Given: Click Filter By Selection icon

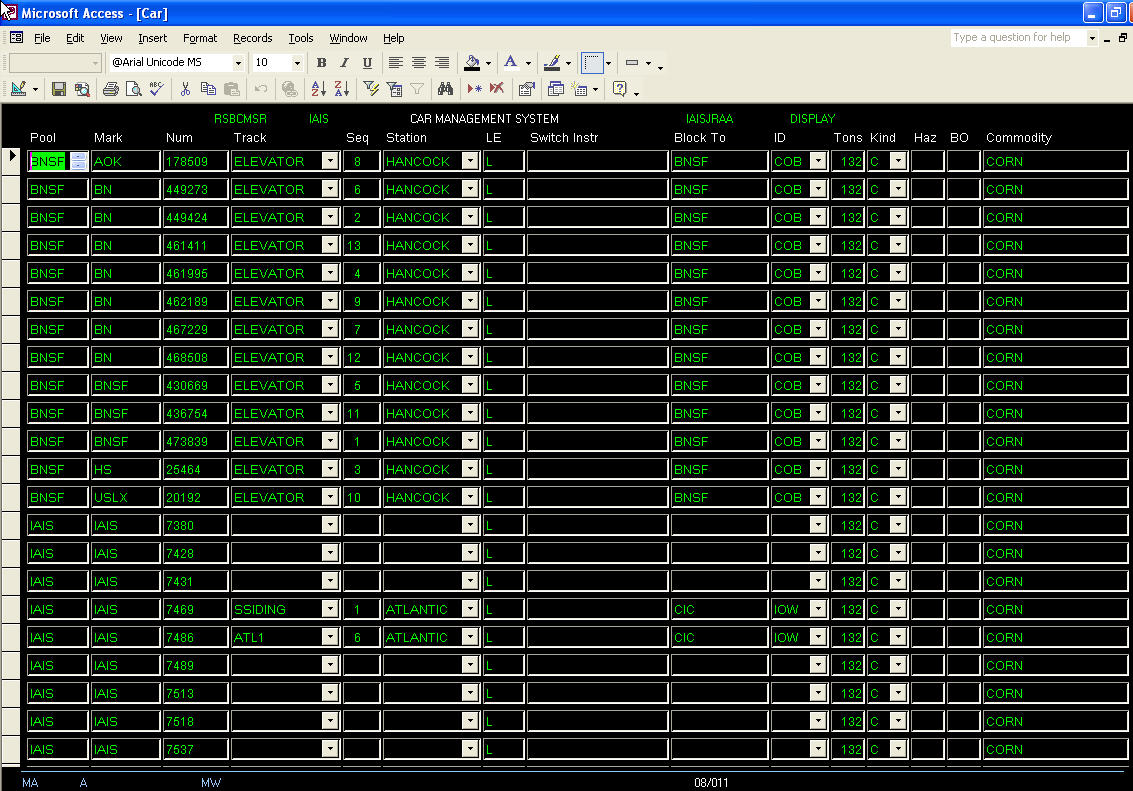Looking at the screenshot, I should pos(371,89).
